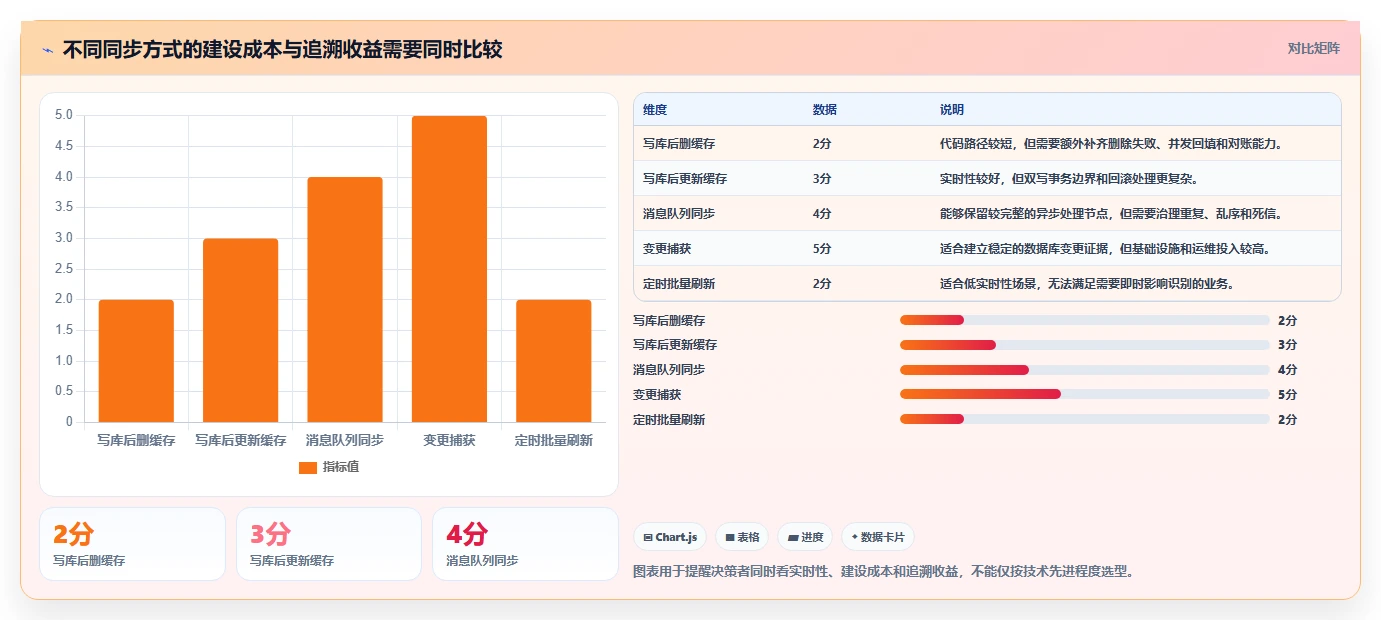This screenshot has width=1381, height=620.
Task: Click the orange 指标值 legend swatch
Action: pyautogui.click(x=308, y=467)
